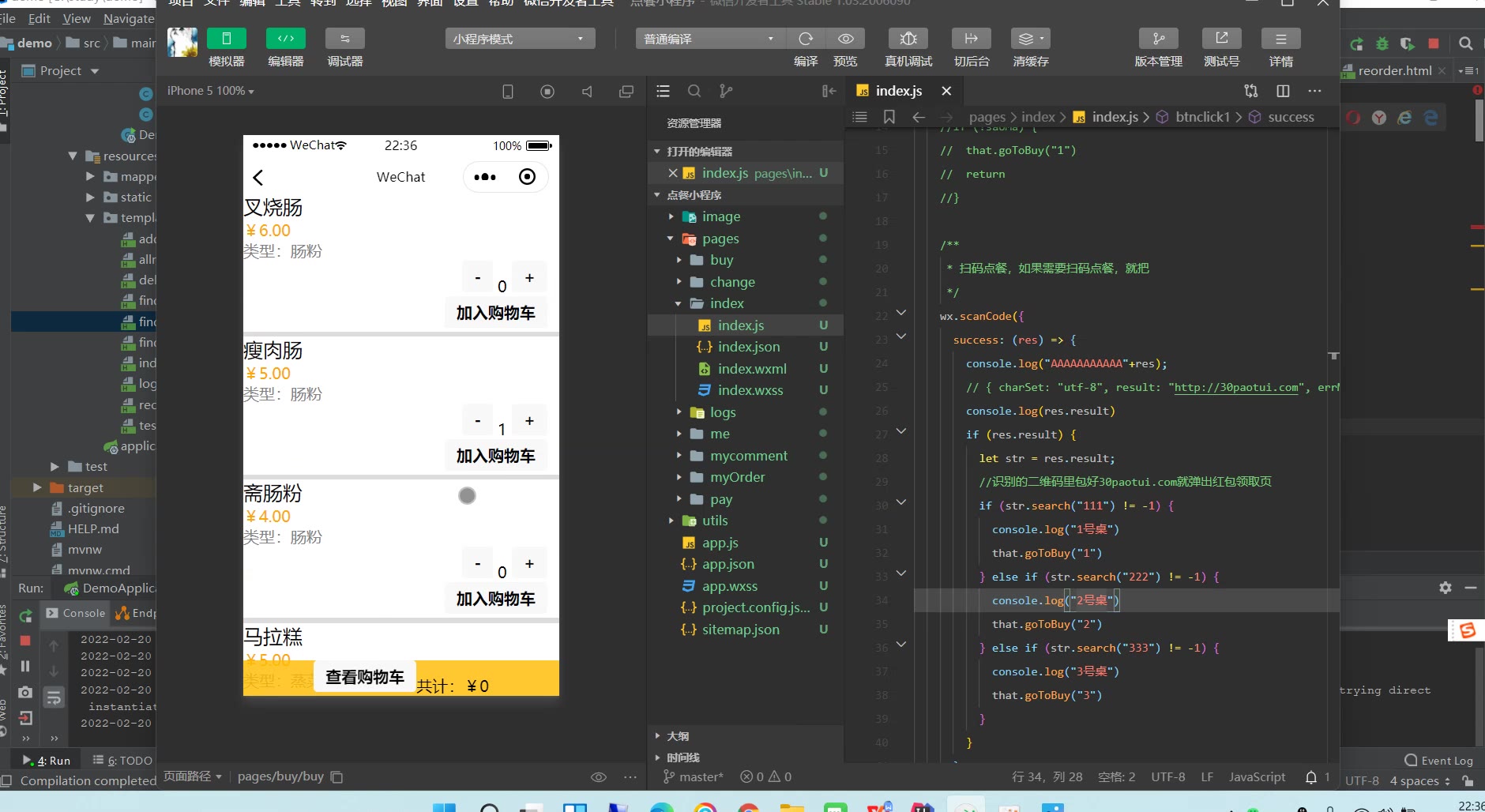The height and width of the screenshot is (812, 1485).
Task: Click the Compile (编译) refresh icon
Action: tap(806, 39)
